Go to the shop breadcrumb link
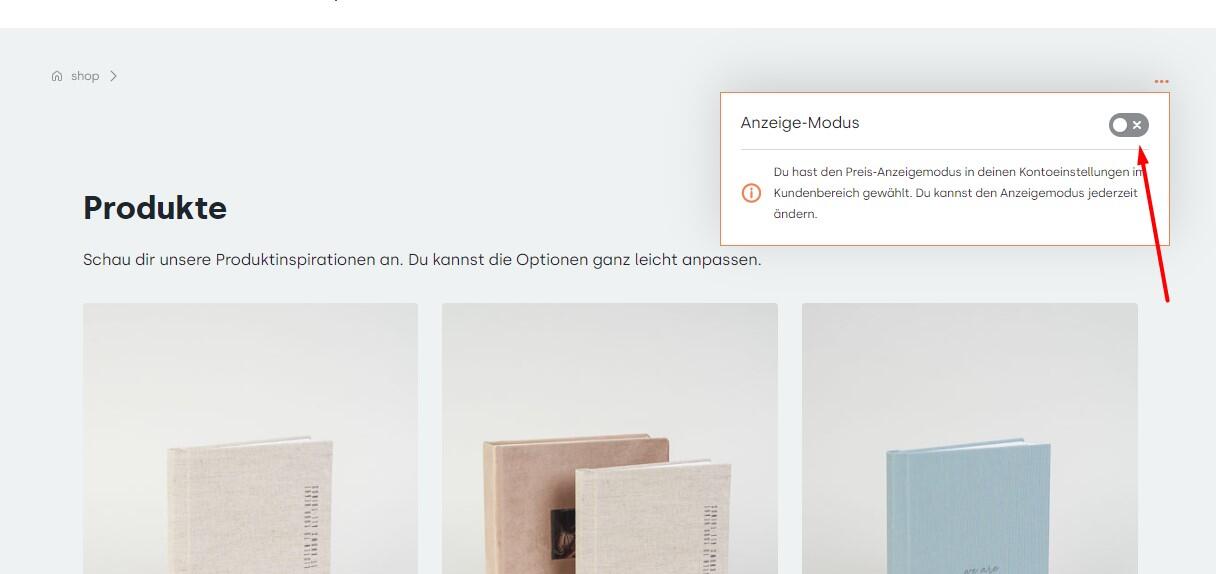Screen dimensions: 1216x574 pos(85,76)
